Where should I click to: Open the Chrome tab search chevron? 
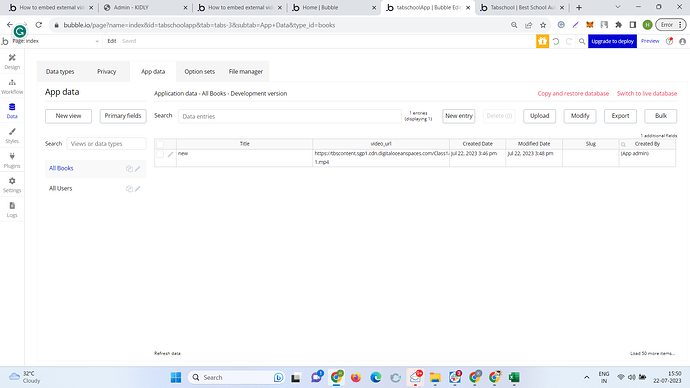click(617, 7)
